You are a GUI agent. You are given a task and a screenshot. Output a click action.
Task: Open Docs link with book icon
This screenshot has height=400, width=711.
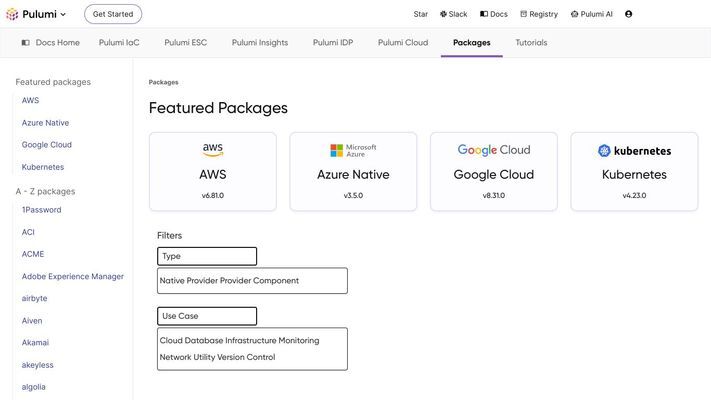(494, 14)
